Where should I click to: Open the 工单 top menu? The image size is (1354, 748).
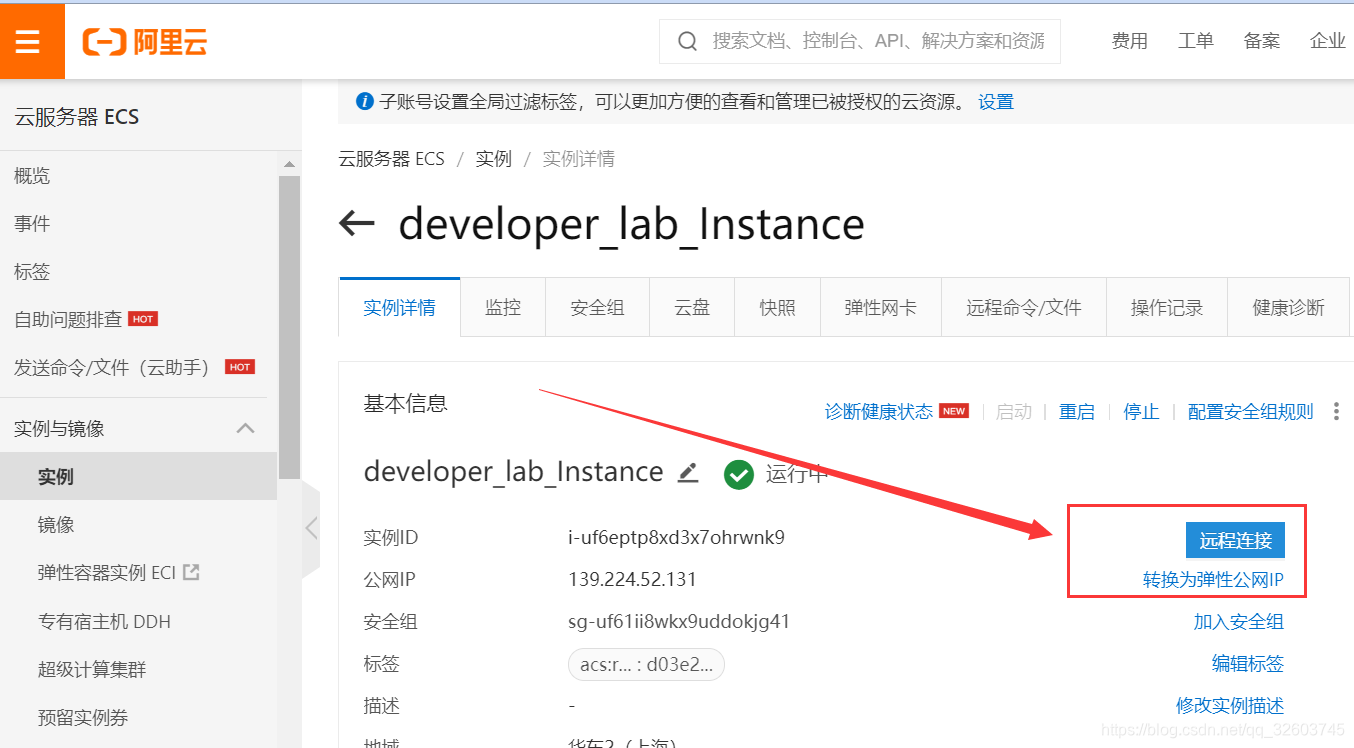point(1196,41)
